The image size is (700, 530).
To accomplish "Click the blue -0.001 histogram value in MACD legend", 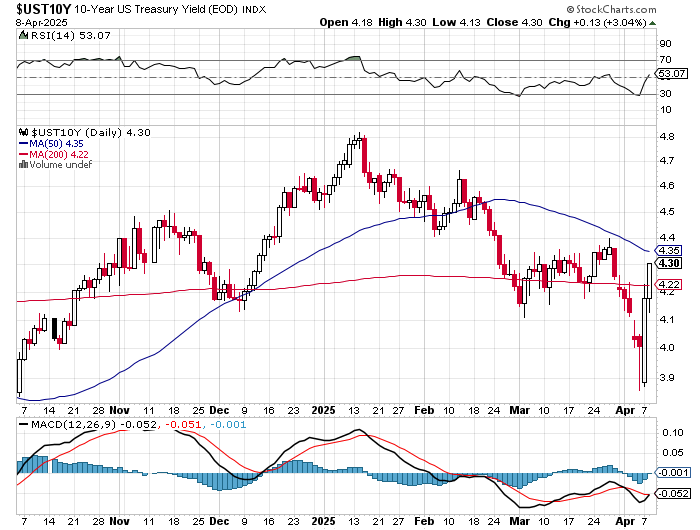I will click(228, 424).
